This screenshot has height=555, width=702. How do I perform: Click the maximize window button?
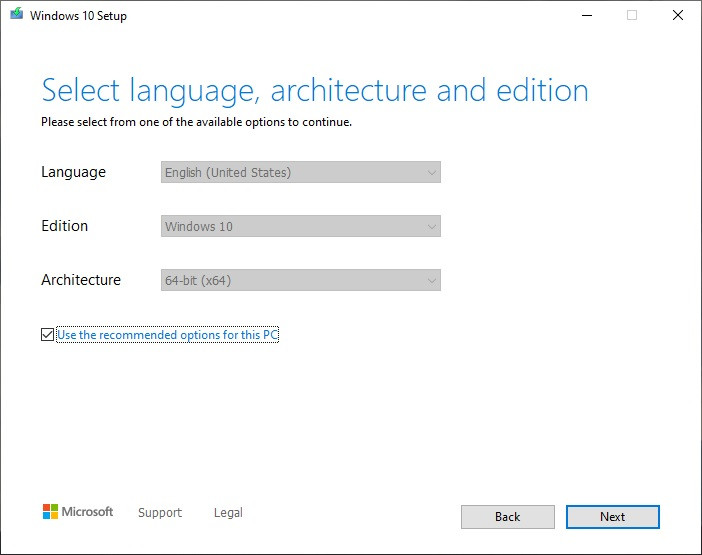click(x=632, y=15)
